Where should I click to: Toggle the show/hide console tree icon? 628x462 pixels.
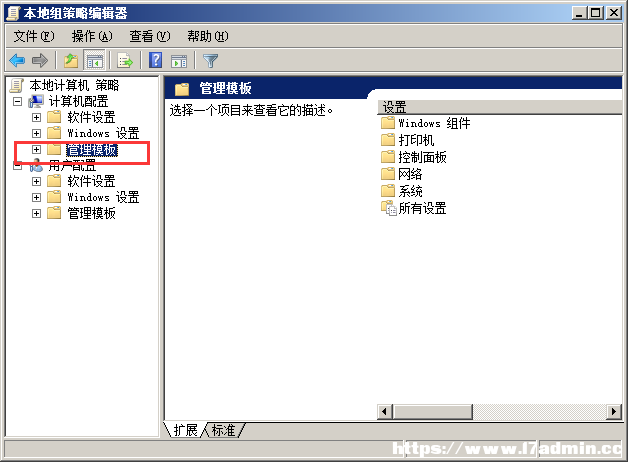[x=95, y=60]
